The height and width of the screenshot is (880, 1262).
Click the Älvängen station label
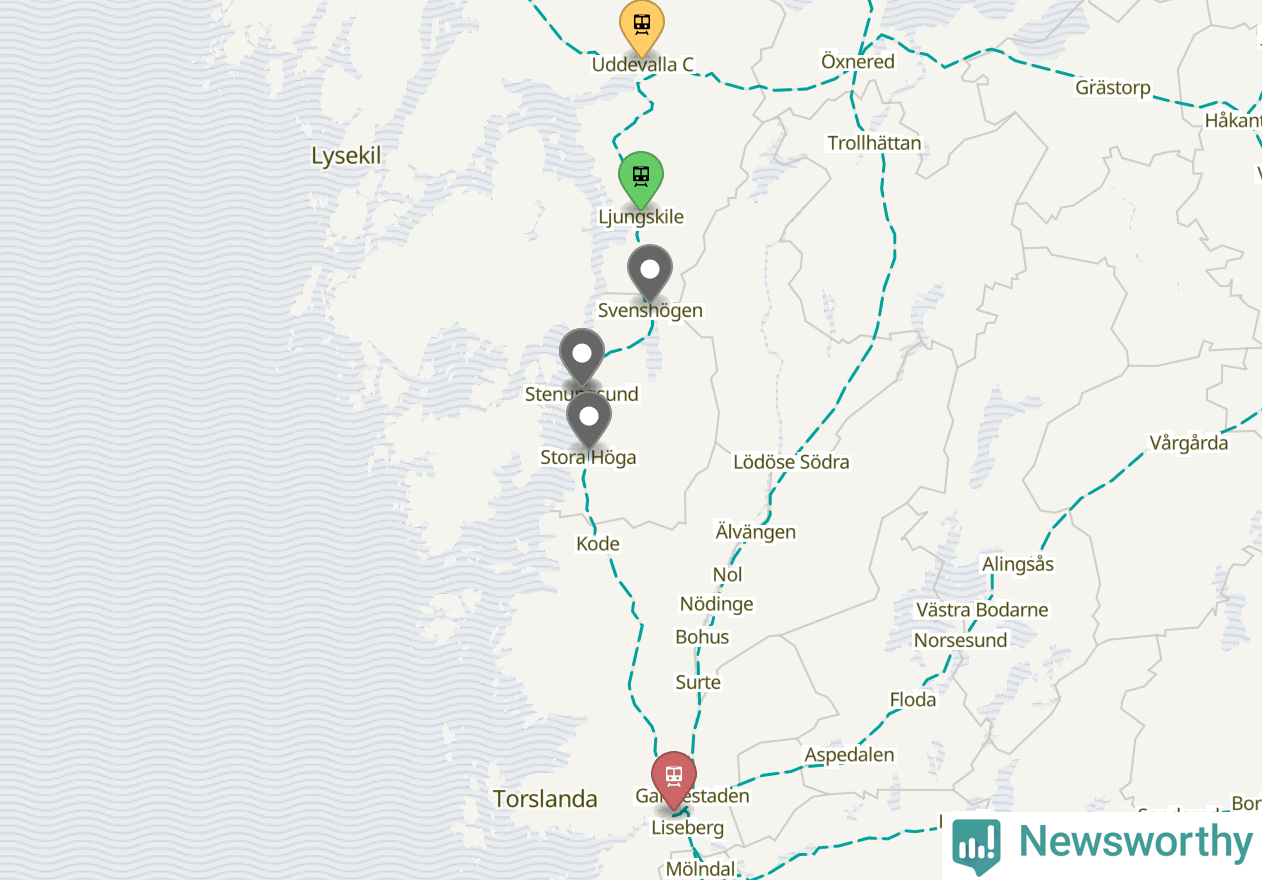[756, 532]
